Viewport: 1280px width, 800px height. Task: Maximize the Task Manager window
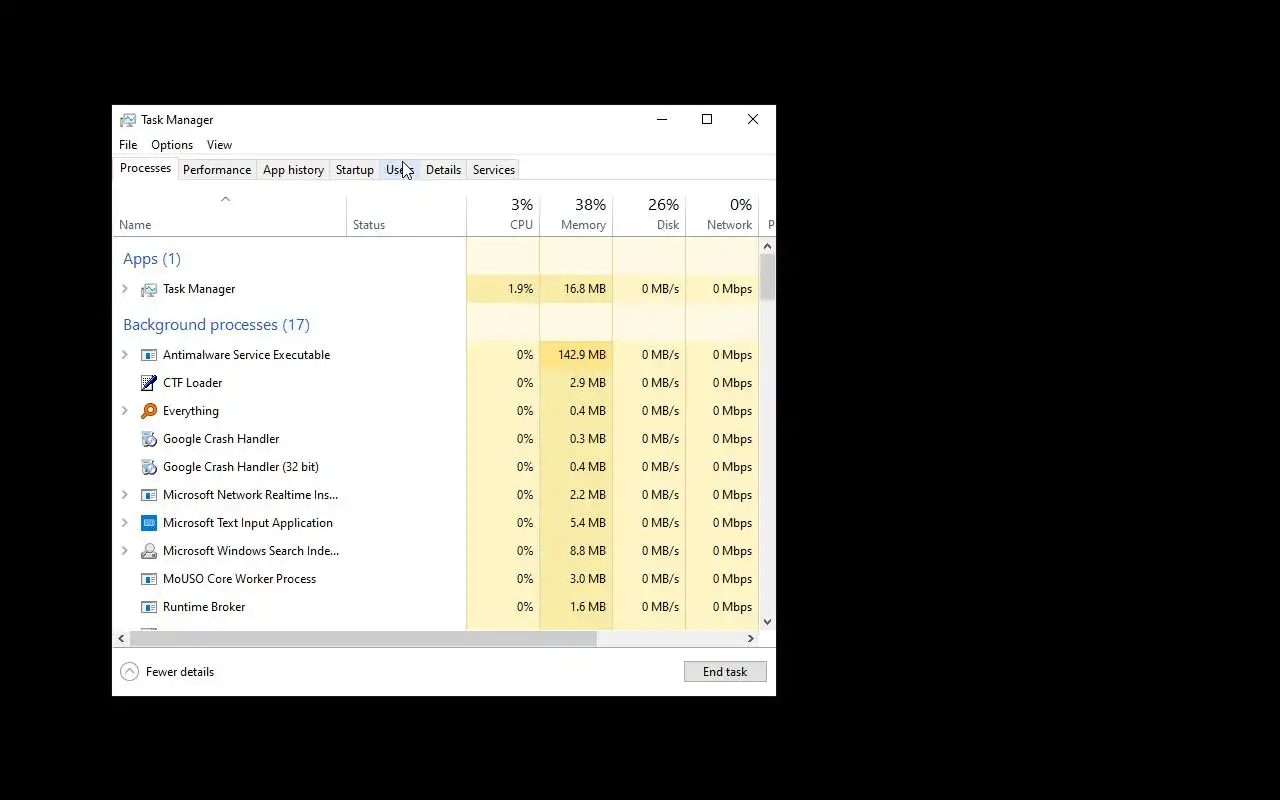coord(707,119)
